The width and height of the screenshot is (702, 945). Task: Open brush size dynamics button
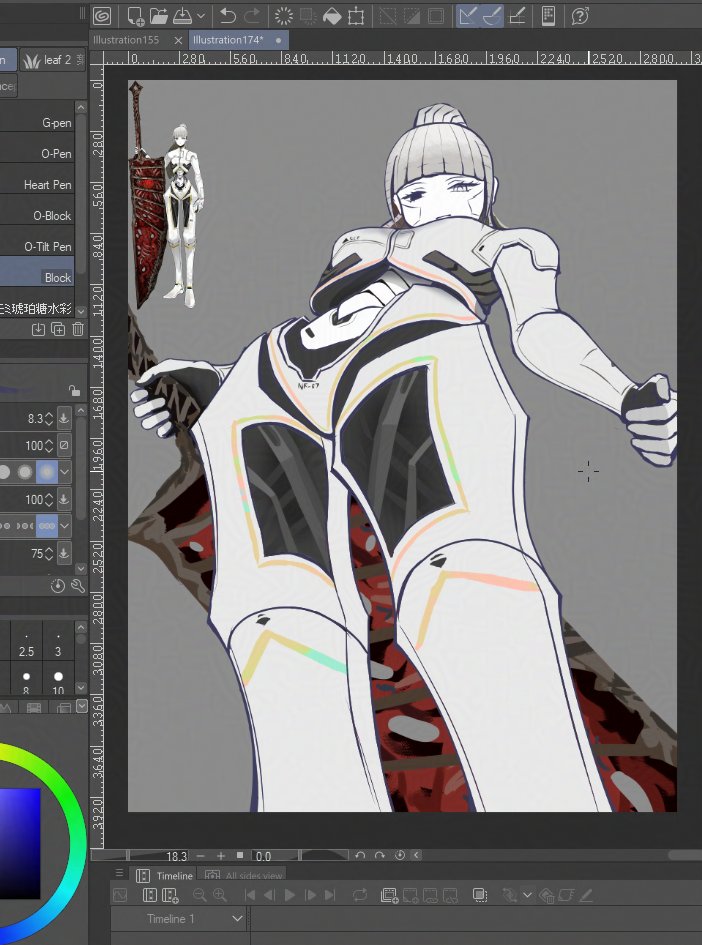click(x=64, y=418)
